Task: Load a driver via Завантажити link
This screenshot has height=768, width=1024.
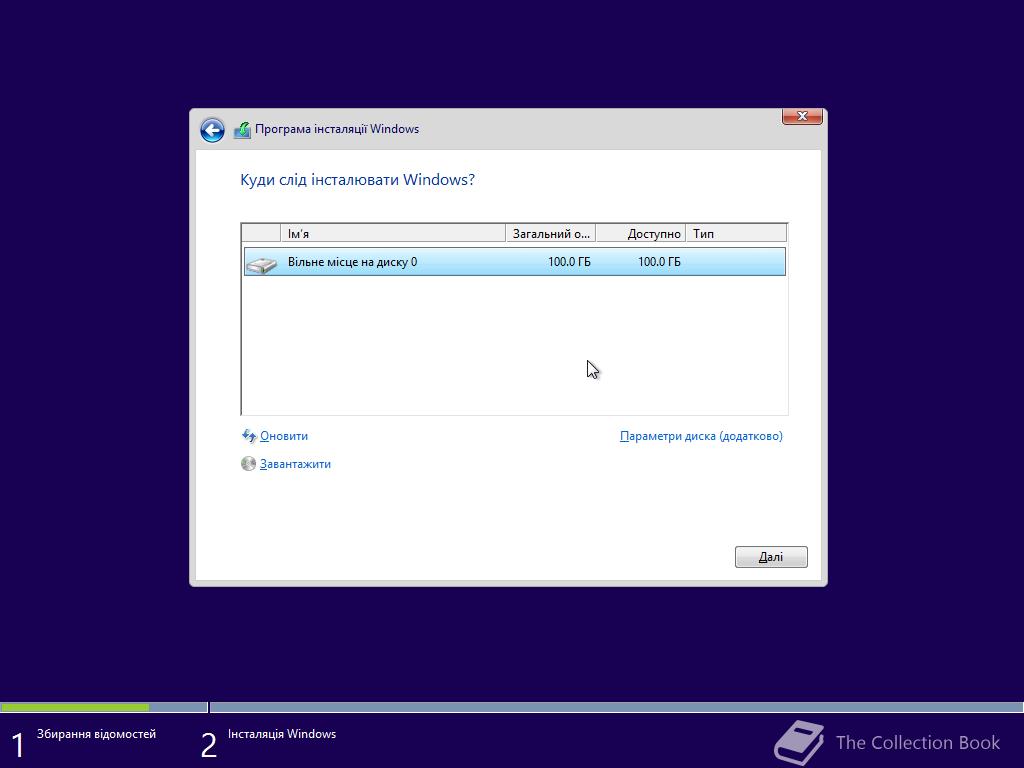Action: coord(295,464)
